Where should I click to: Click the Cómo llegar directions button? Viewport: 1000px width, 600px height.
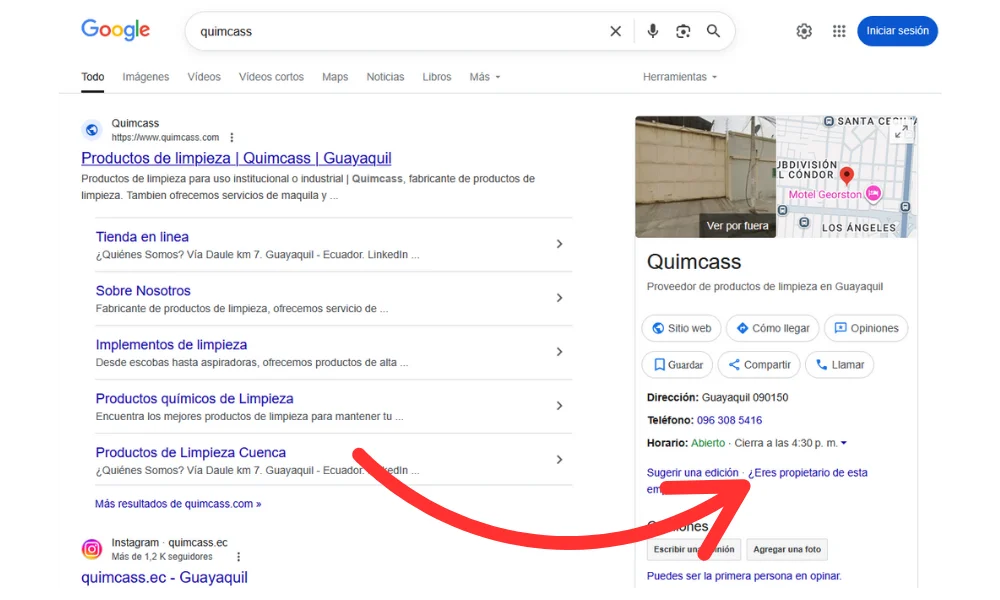tap(772, 328)
